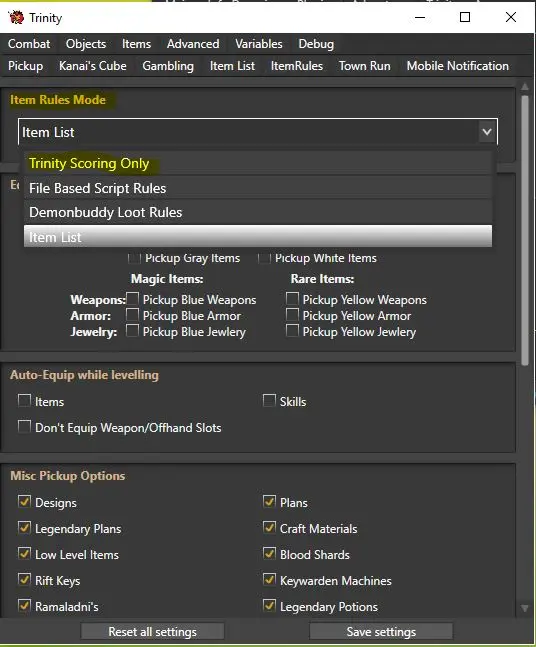The height and width of the screenshot is (647, 536).
Task: Click the Misc Pickup Options heading
Action: 68,476
